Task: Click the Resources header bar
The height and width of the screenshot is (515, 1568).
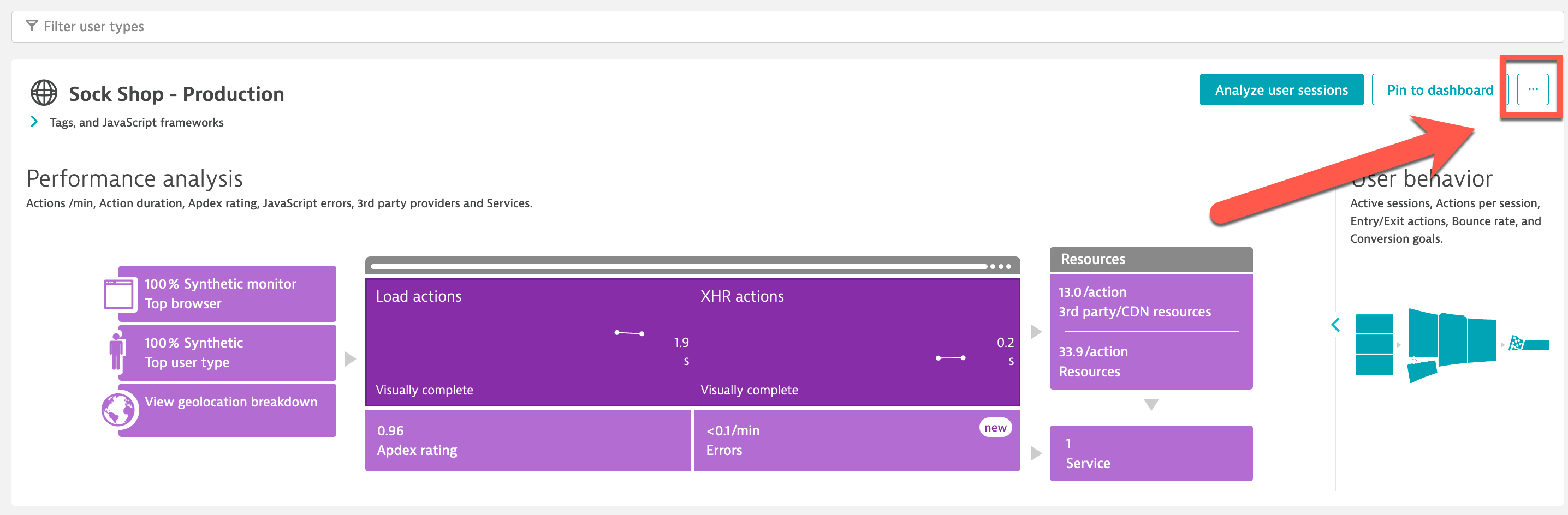Action: pos(1151,259)
